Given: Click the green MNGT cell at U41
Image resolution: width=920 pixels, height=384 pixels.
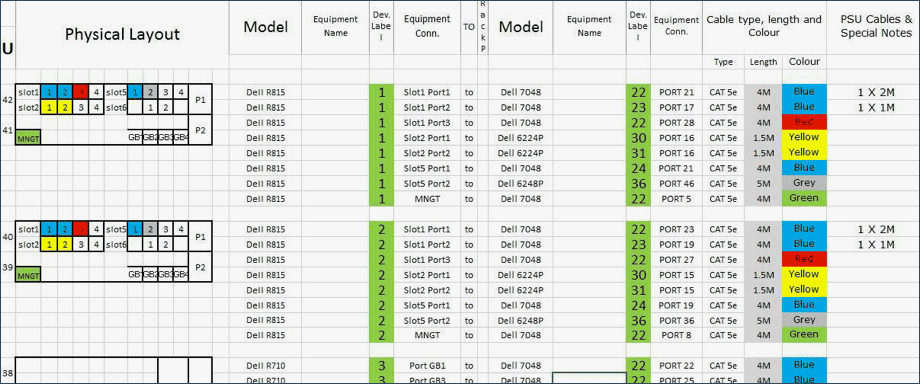Looking at the screenshot, I should [28, 138].
